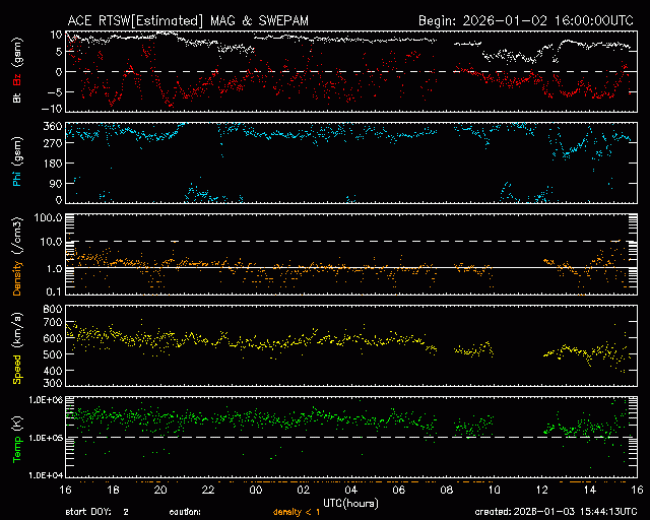Click the start DOY: 2 label
Viewport: 650px width, 520px height.
point(97,513)
